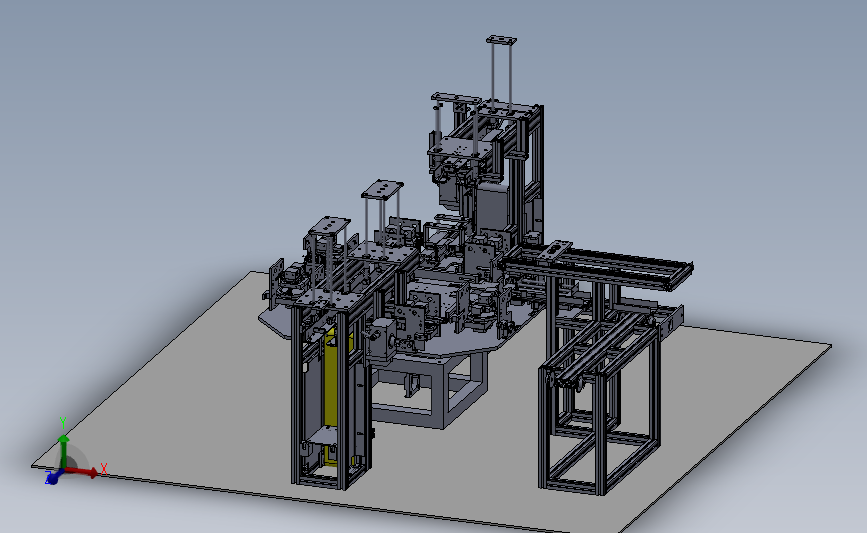
Task: Click the blue Z axis of the triad
Action: coord(54,477)
